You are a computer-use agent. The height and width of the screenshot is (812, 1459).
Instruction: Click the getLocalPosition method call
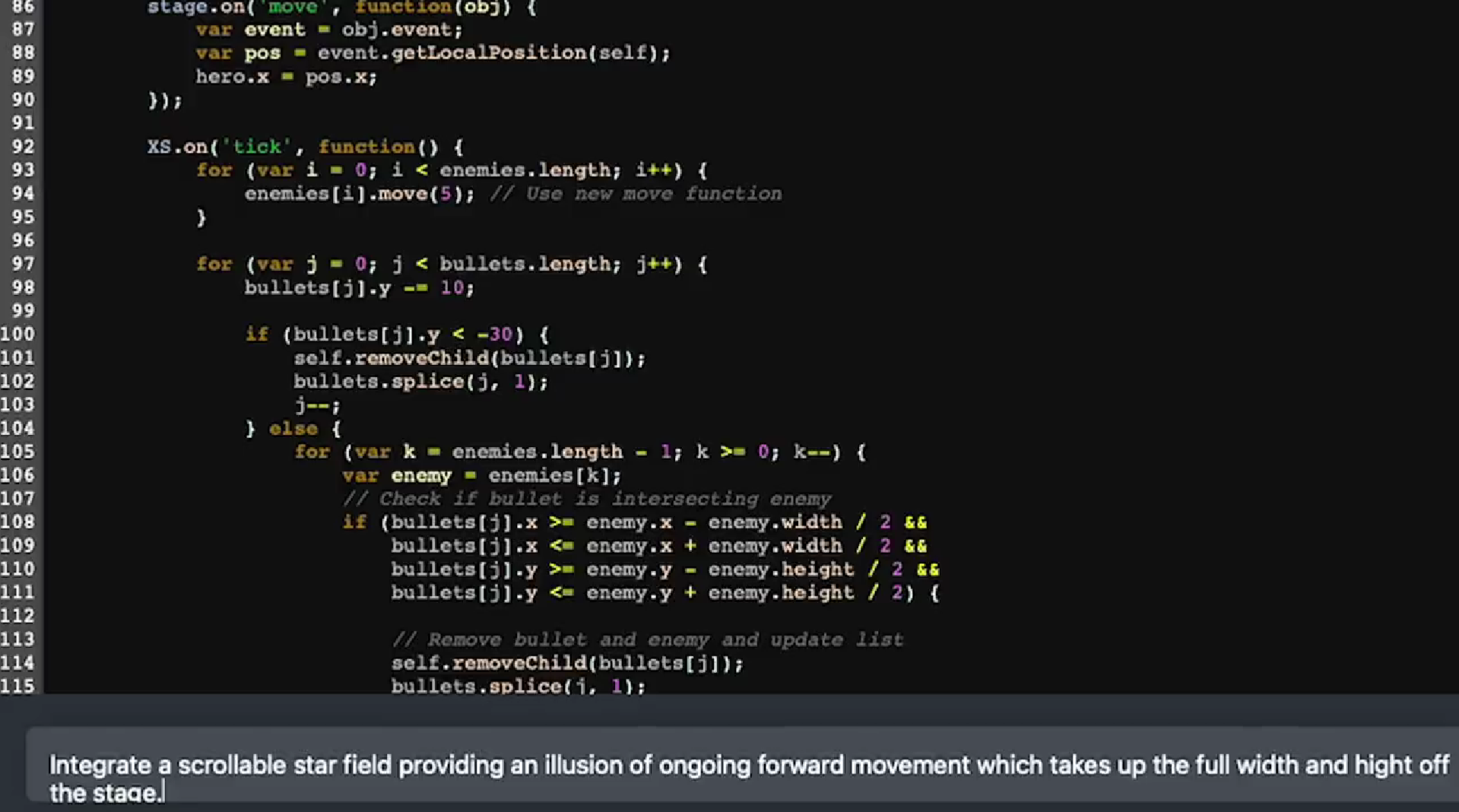[489, 53]
